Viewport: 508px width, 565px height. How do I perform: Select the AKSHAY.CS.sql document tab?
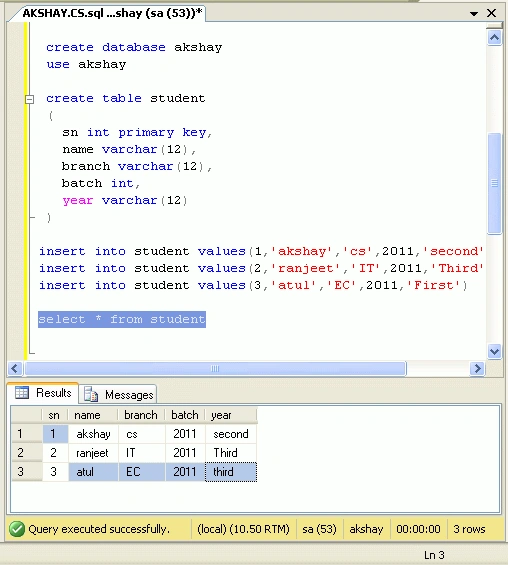pos(112,13)
